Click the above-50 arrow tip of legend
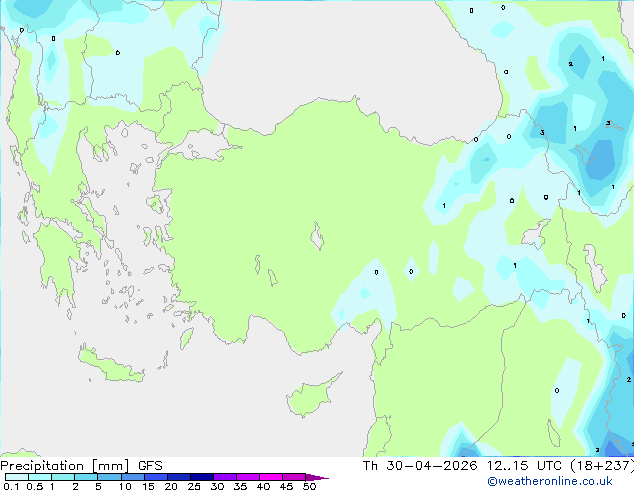Screen dimensions: 634x490 [x=317, y=477]
